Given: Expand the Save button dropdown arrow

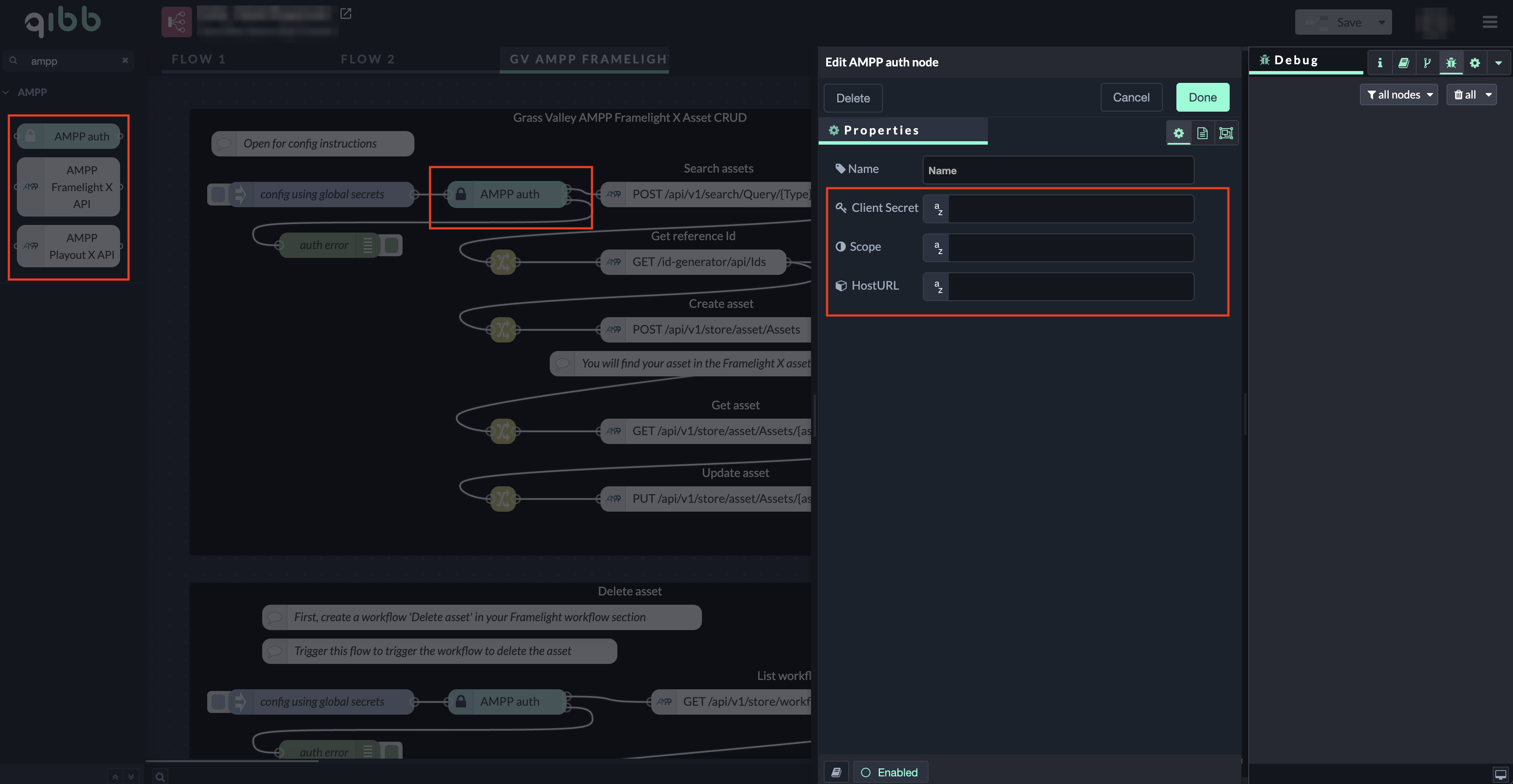Looking at the screenshot, I should point(1381,22).
